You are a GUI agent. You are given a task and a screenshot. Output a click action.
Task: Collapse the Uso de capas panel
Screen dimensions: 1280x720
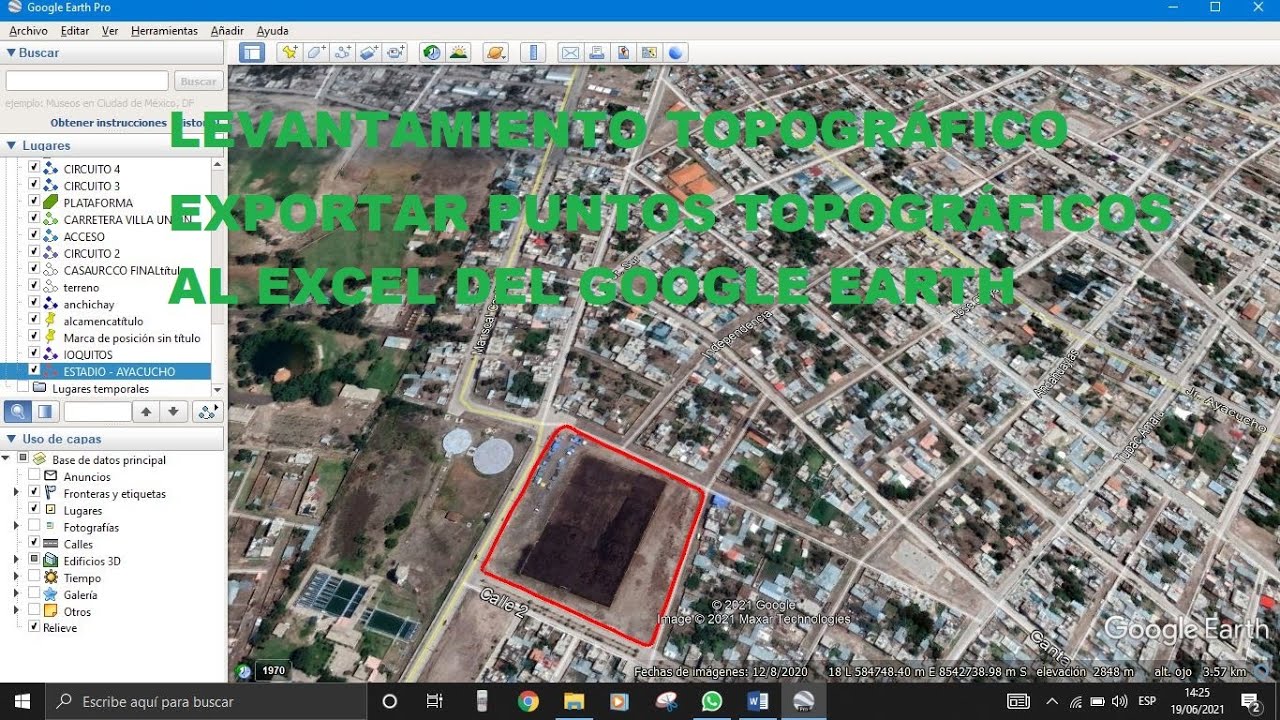(11, 438)
